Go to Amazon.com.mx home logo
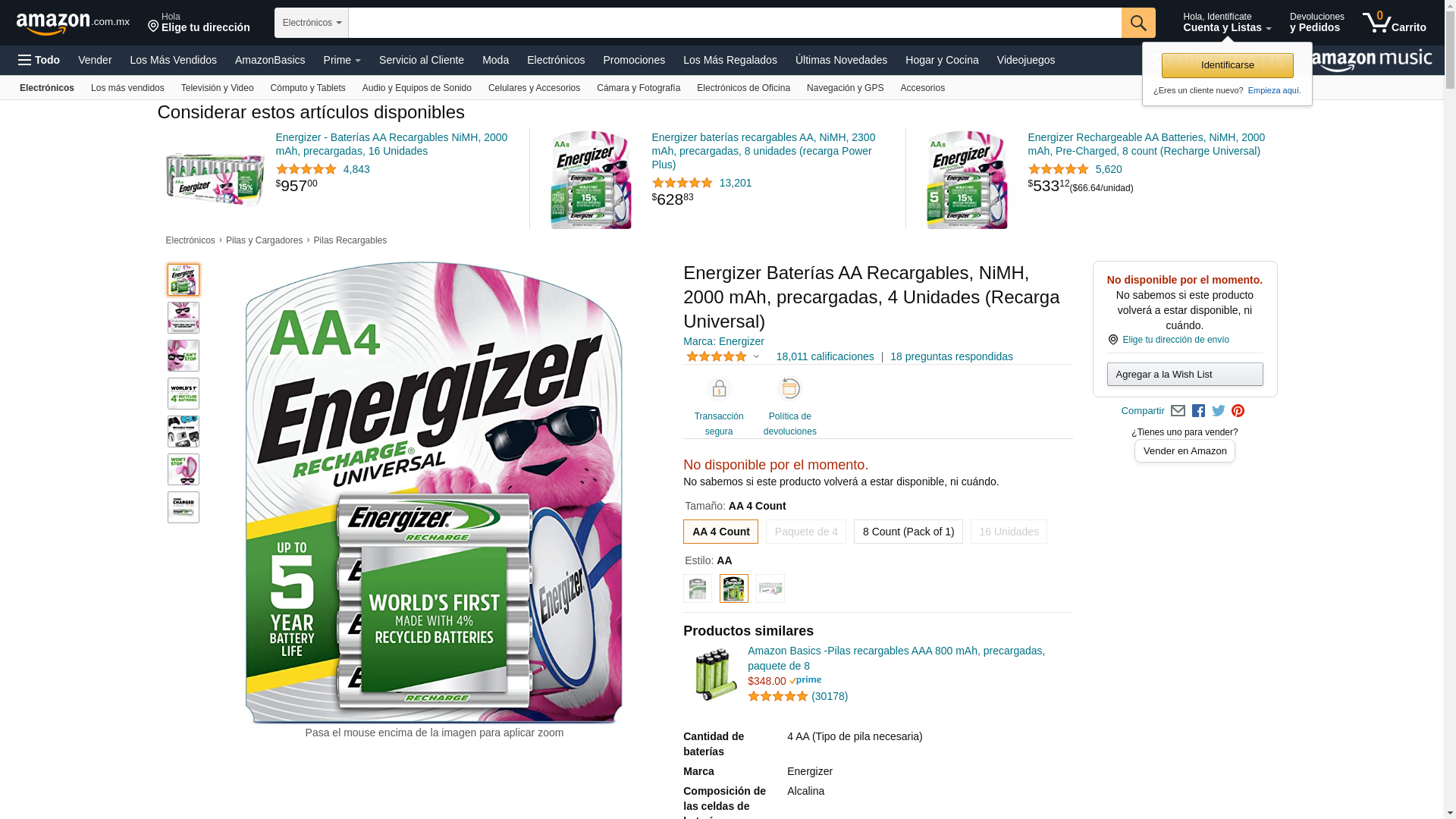This screenshot has width=1456, height=819. pyautogui.click(x=73, y=24)
